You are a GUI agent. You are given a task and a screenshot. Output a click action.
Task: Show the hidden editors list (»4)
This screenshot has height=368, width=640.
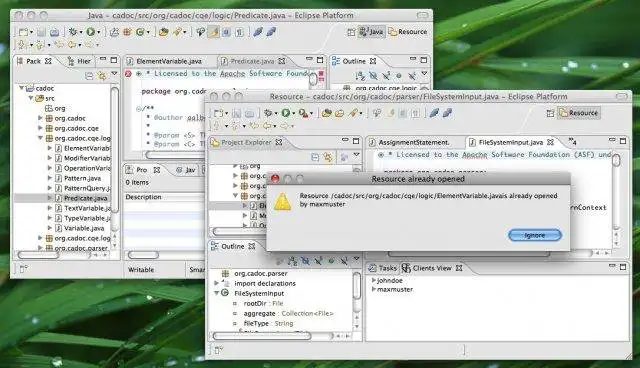[x=573, y=142]
